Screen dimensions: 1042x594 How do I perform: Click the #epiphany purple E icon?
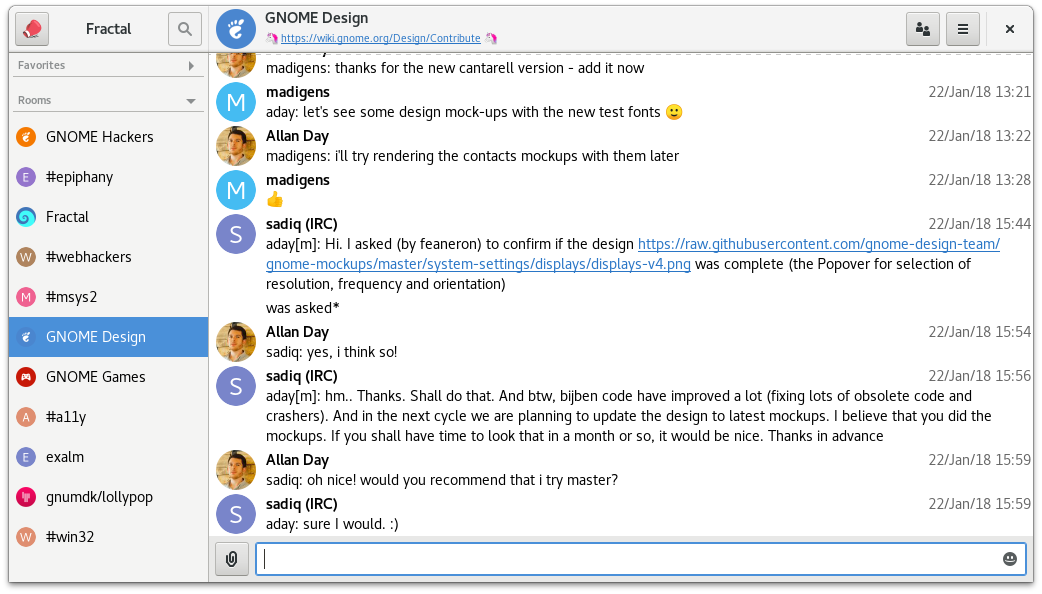(26, 177)
